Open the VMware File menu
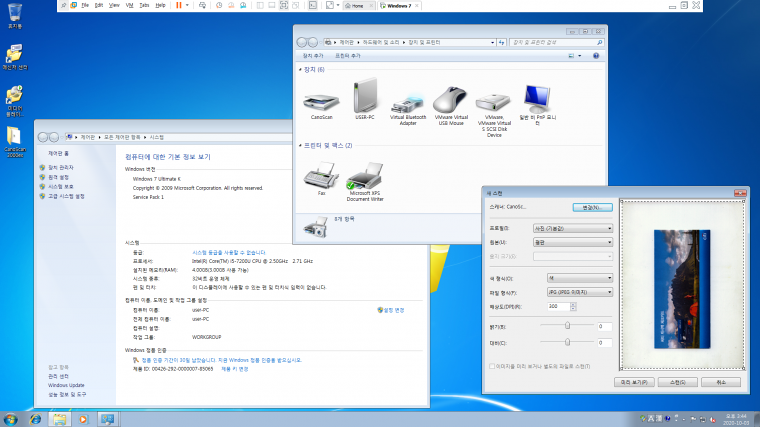This screenshot has width=760, height=427. [x=85, y=5]
